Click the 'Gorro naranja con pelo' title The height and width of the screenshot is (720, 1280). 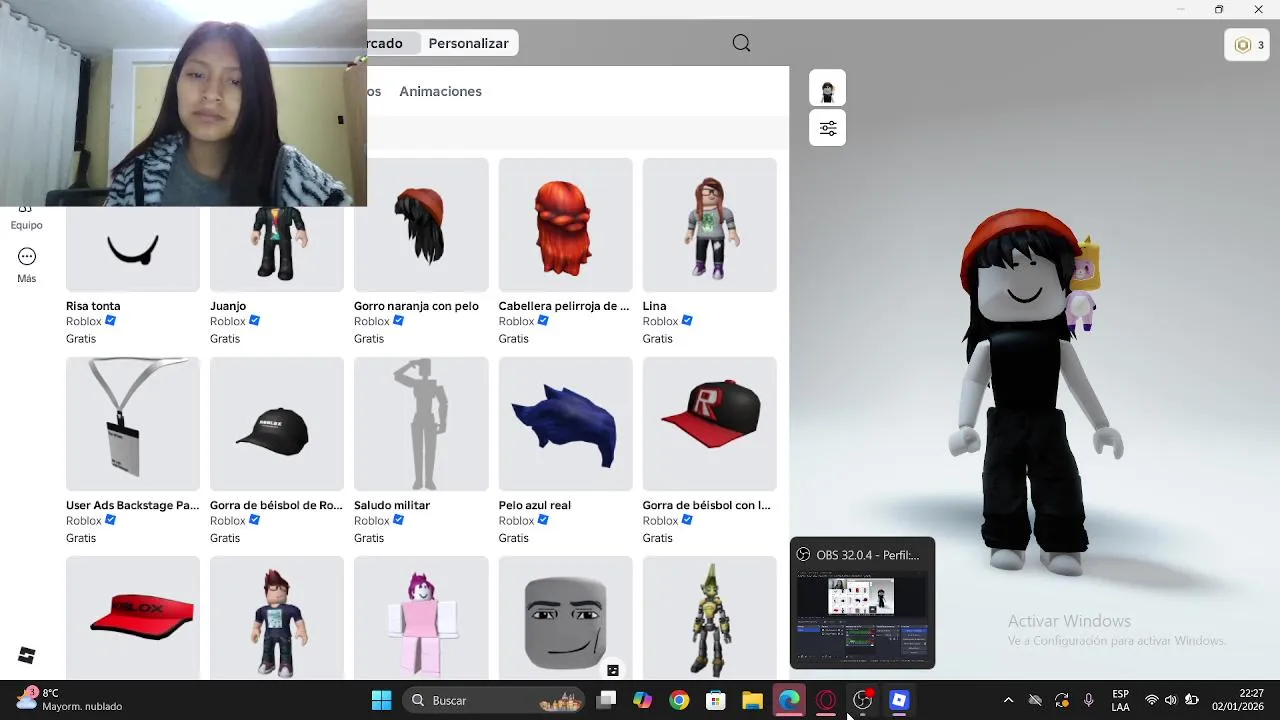tap(416, 306)
